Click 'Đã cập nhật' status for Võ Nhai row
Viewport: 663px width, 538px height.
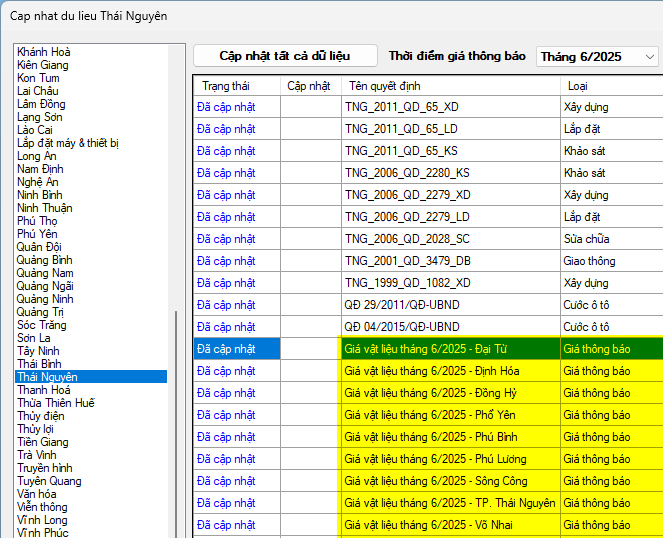(237, 525)
